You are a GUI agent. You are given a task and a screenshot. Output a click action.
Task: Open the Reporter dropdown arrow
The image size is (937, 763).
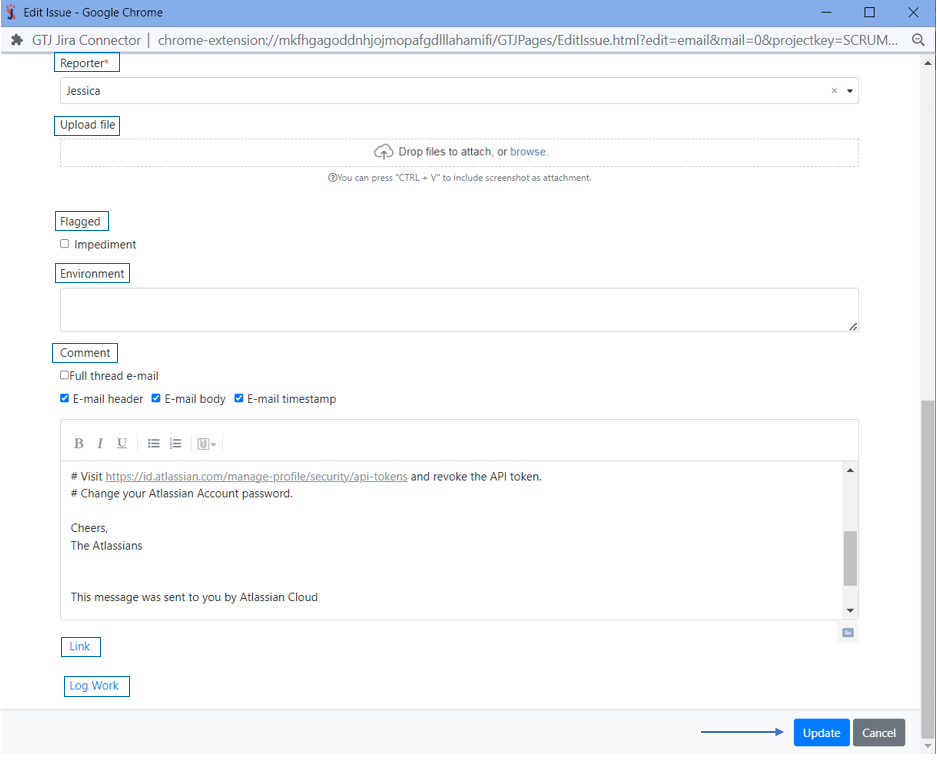point(850,91)
